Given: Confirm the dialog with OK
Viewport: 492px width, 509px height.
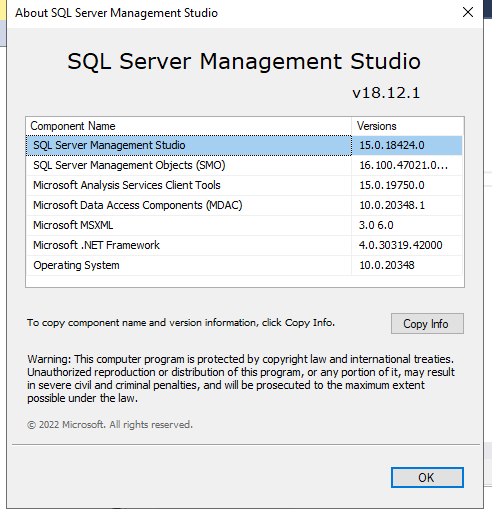Looking at the screenshot, I should pos(427,477).
